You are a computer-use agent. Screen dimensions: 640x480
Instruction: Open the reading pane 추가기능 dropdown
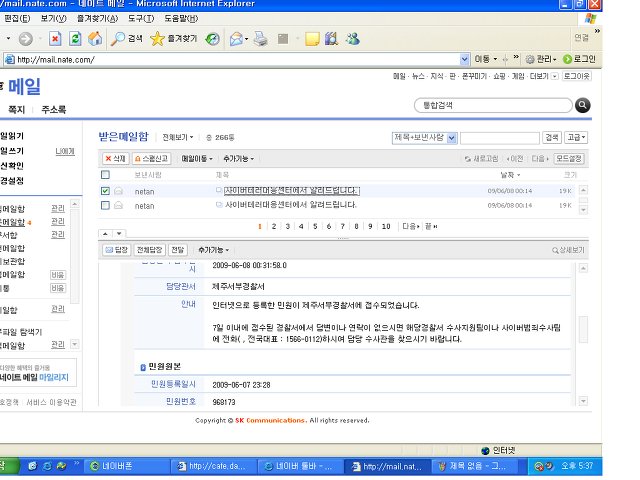coord(213,250)
